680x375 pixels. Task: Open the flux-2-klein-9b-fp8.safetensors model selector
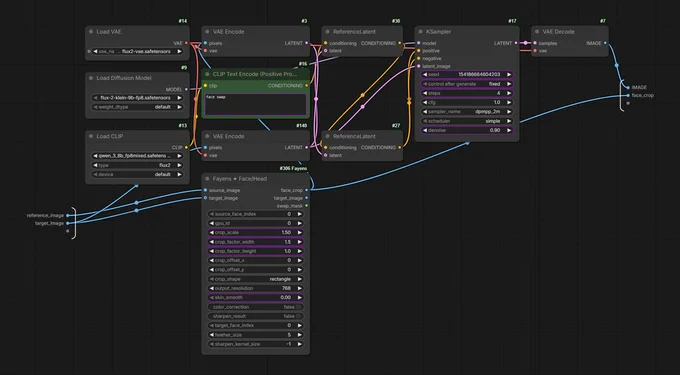(137, 98)
